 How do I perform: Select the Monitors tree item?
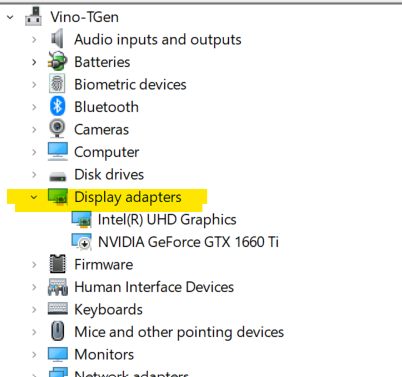(104, 354)
